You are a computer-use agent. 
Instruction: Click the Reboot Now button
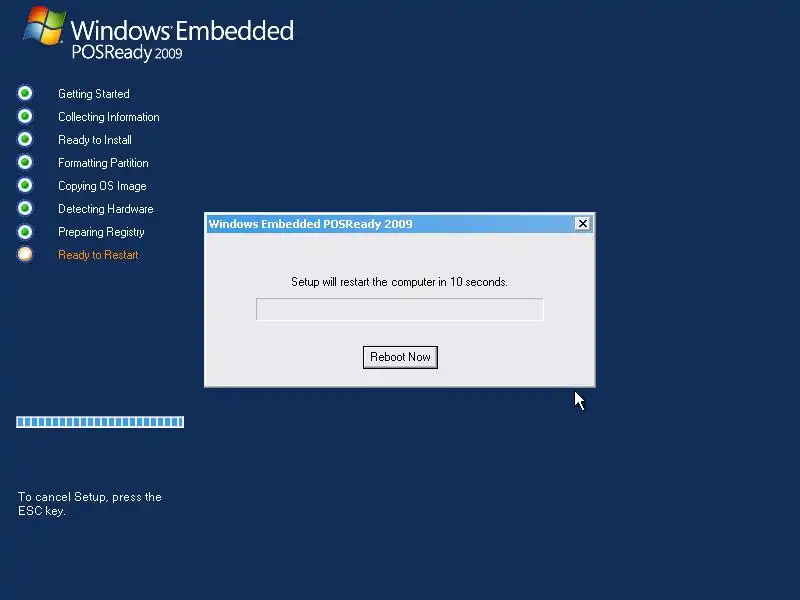[400, 357]
